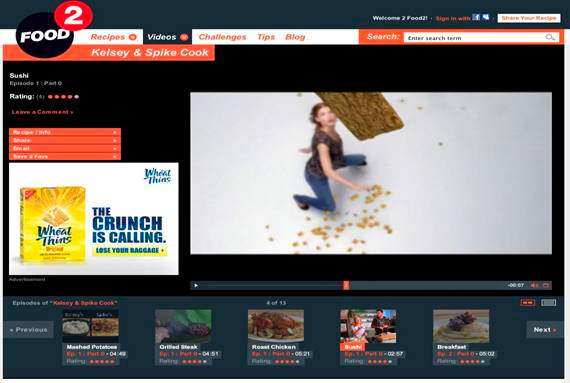Select the gray list view icon

(x=549, y=302)
